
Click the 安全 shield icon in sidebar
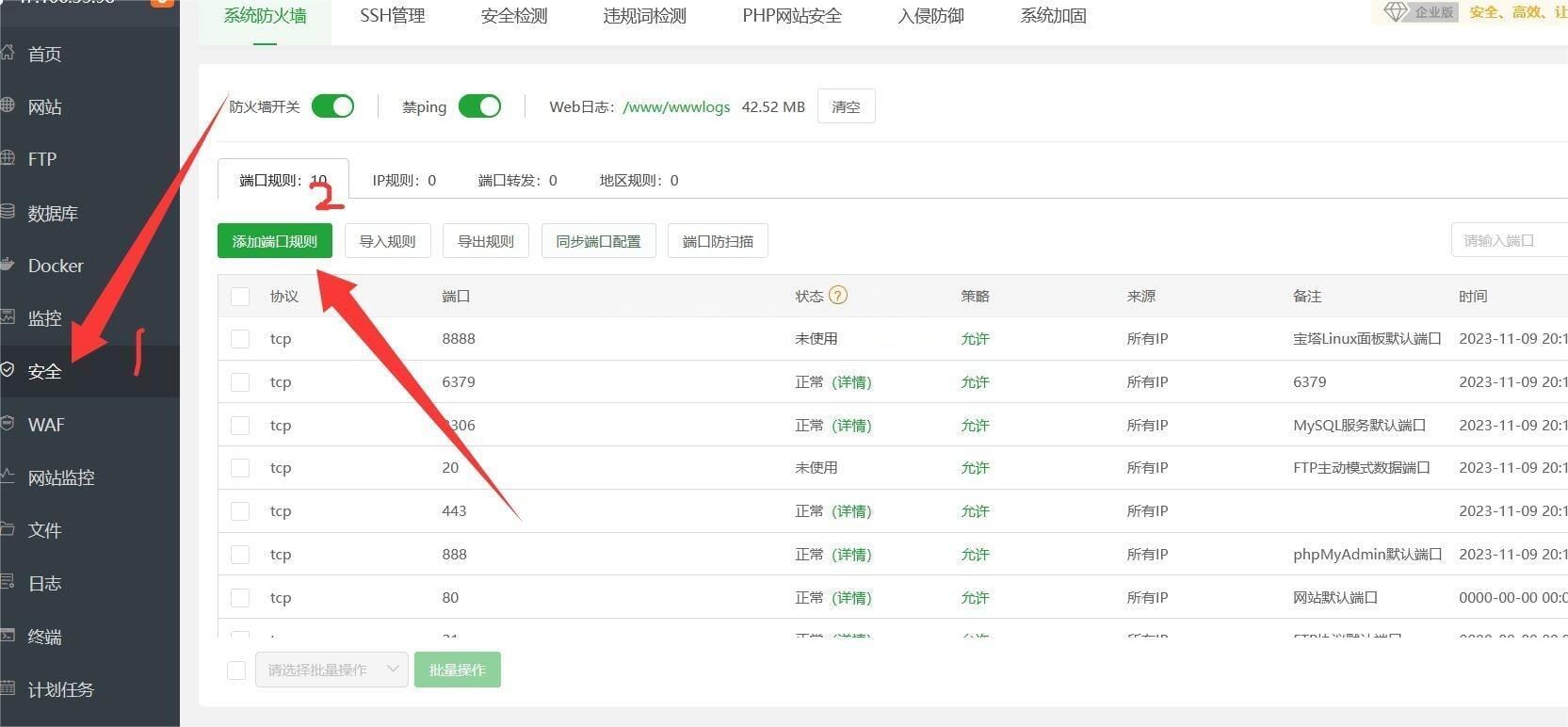(8, 370)
